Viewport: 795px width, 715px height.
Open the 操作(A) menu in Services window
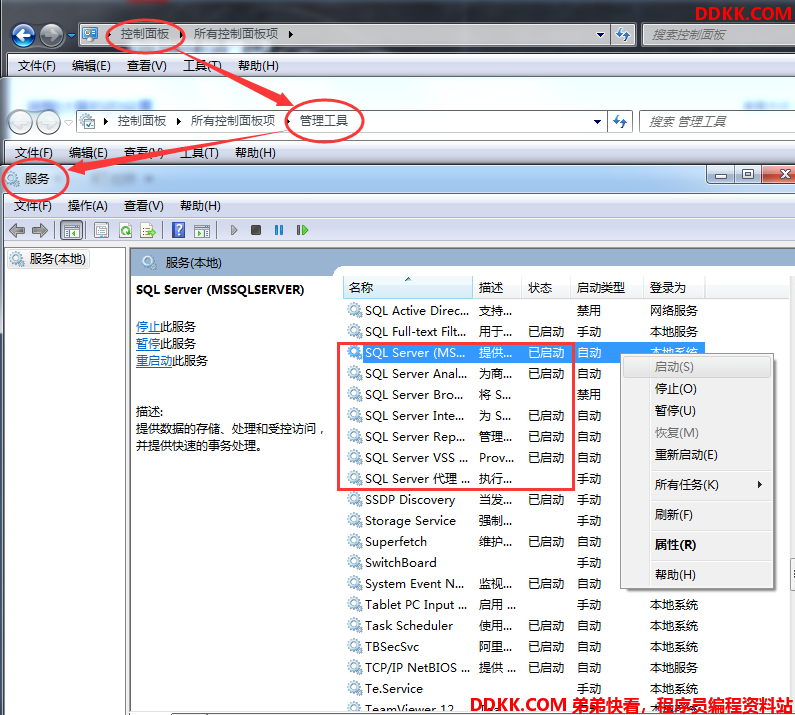(x=87, y=206)
